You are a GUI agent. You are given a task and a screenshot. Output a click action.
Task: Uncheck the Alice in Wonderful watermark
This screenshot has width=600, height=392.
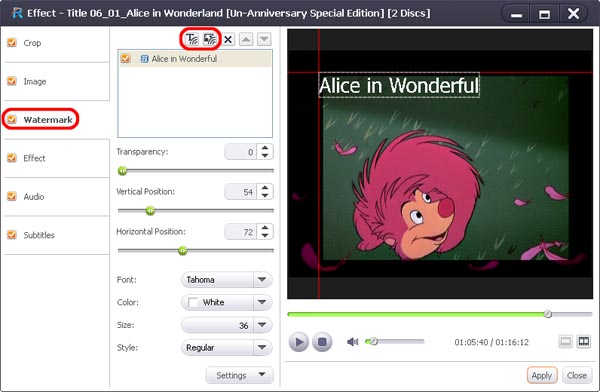pos(125,59)
